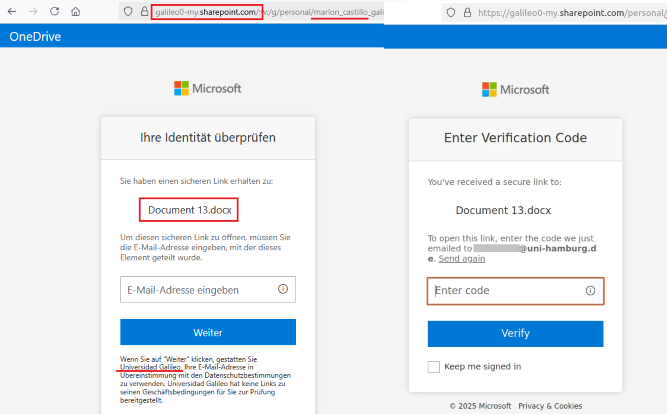Reload the page in left browser
This screenshot has width=667, height=414.
click(x=54, y=11)
